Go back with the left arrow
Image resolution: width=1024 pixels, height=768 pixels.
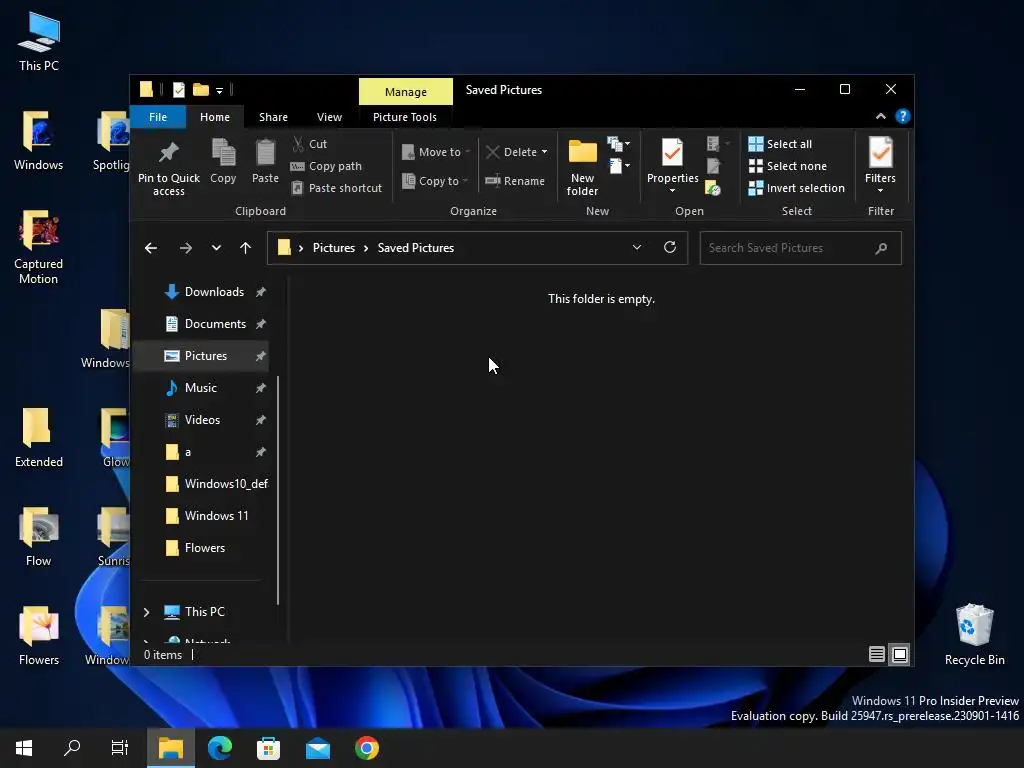[x=151, y=248]
